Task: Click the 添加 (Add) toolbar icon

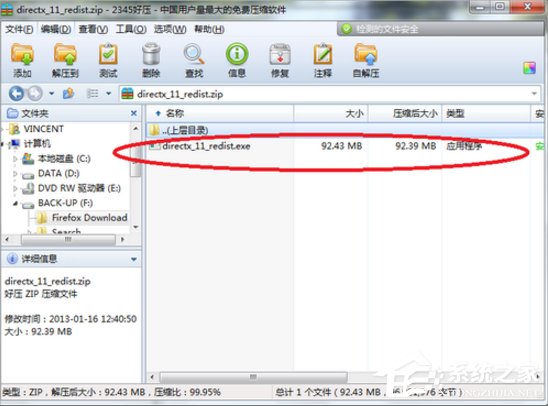Action: point(22,60)
